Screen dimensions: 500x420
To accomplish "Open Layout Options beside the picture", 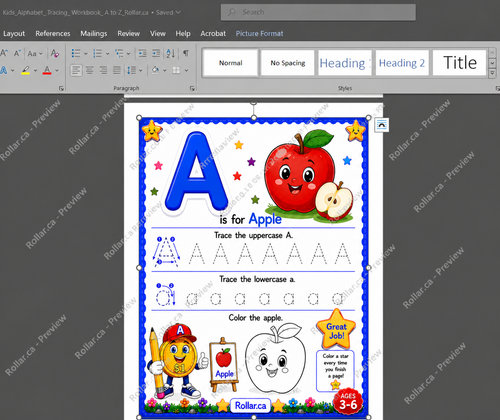I will (x=382, y=125).
